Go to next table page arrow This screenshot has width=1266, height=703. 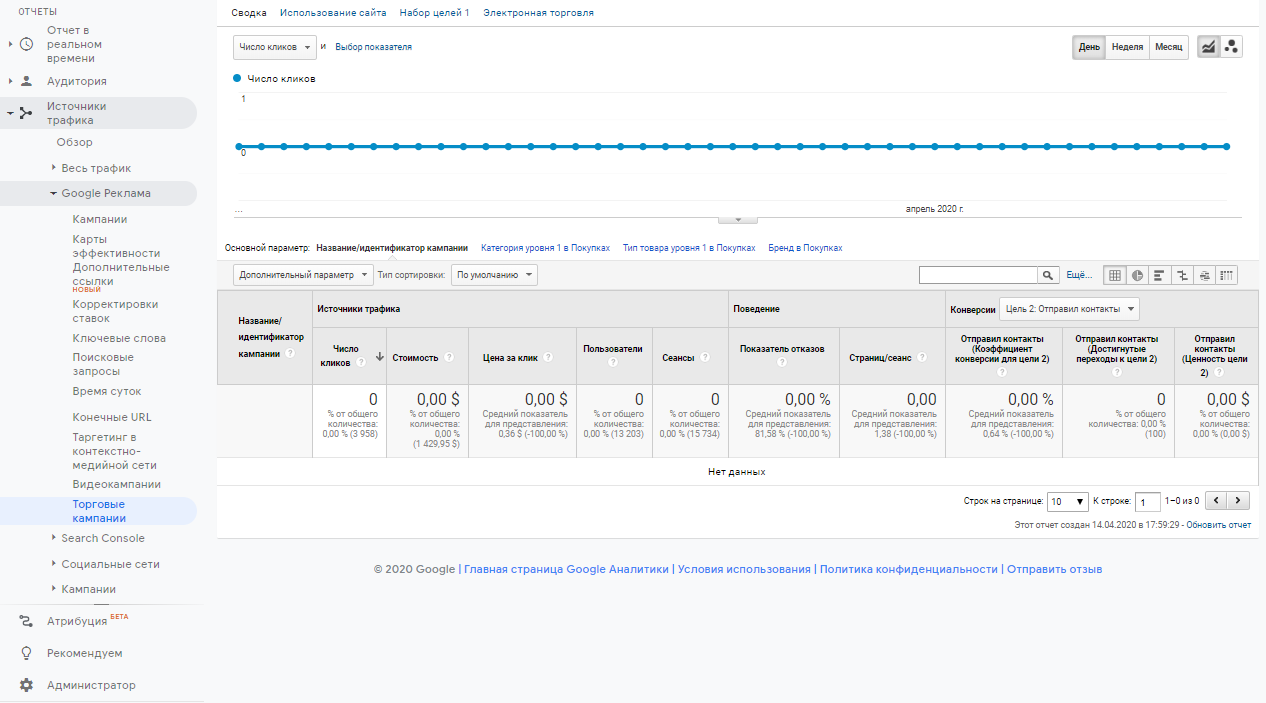click(x=1240, y=501)
